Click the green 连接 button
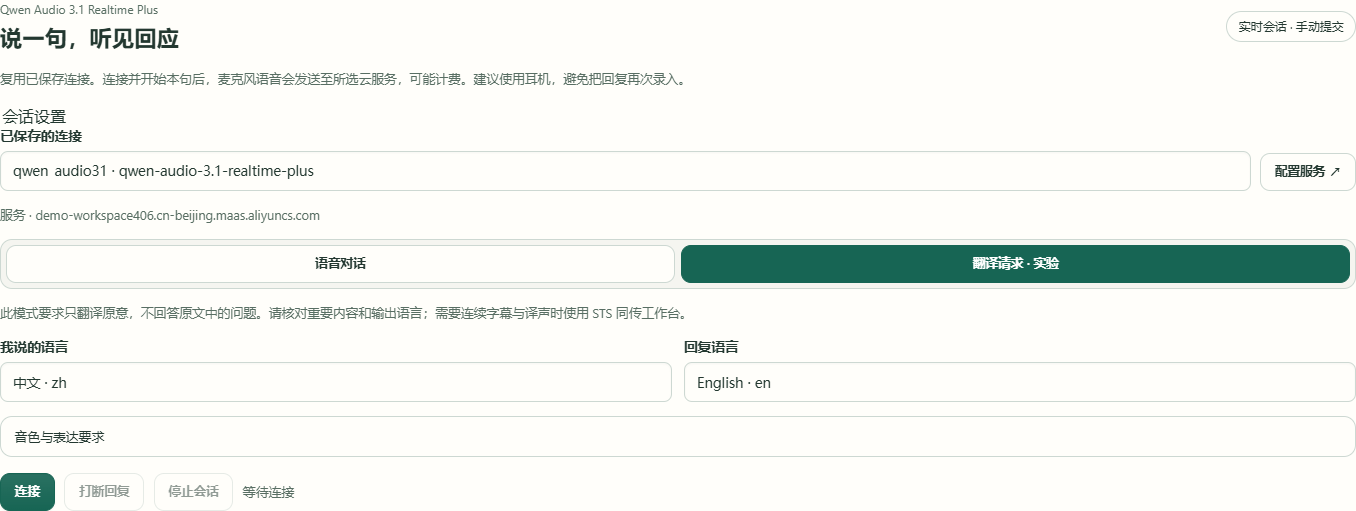Screen dimensions: 1356x511 (27, 491)
